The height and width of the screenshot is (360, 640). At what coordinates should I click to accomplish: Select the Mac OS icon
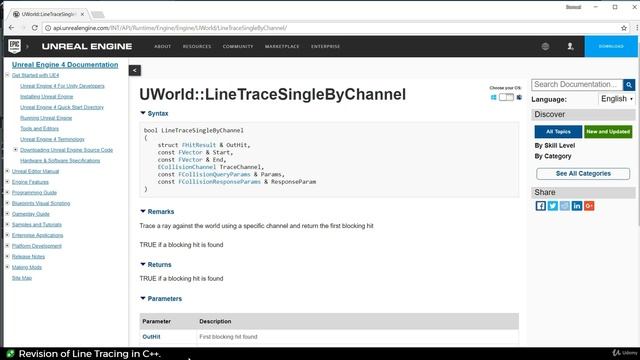pos(519,97)
